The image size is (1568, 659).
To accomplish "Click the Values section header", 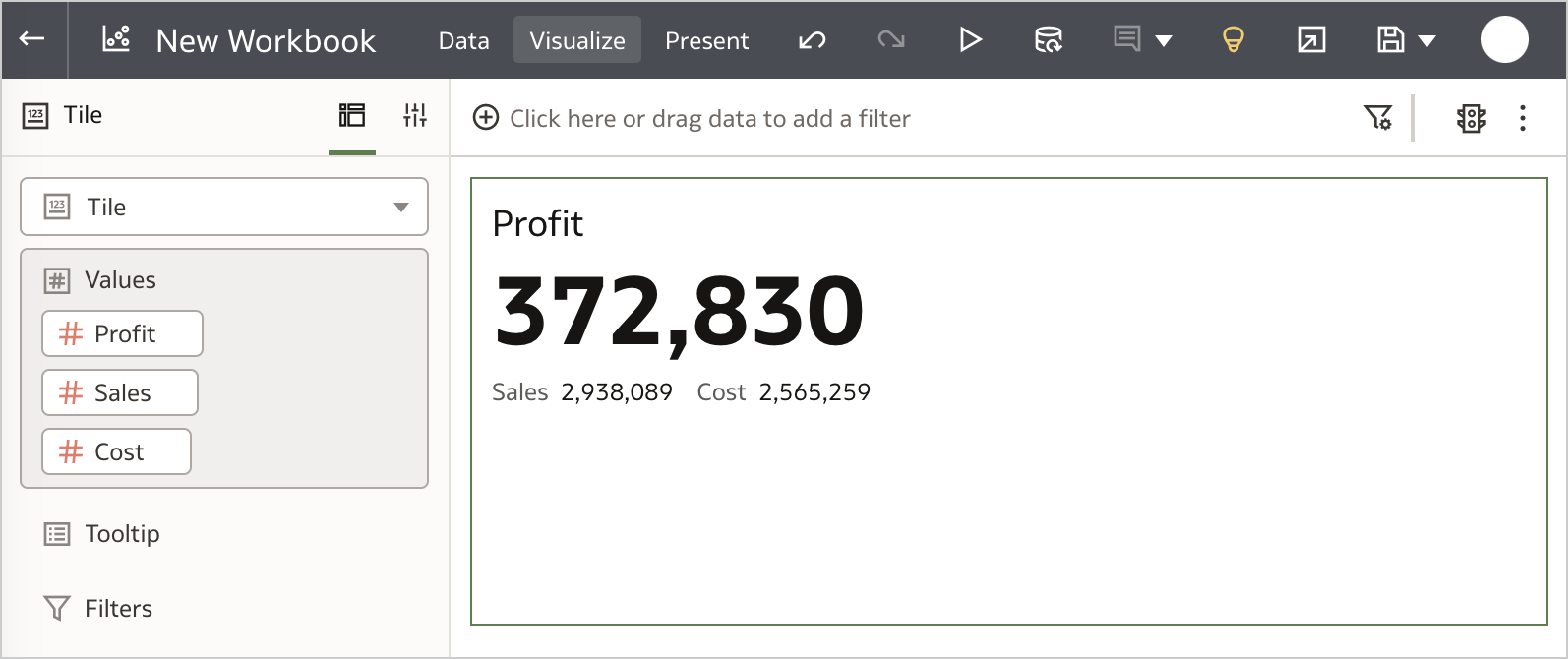I will (x=120, y=280).
